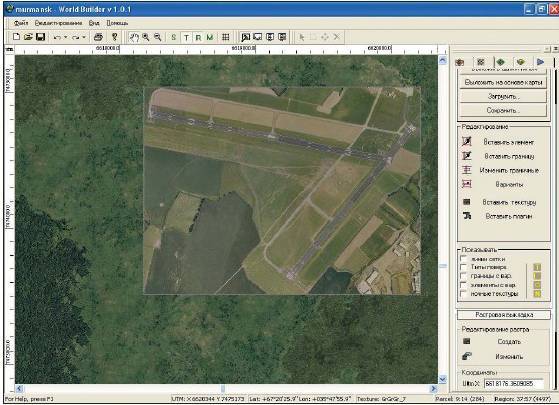The image size is (559, 405).
Task: Click the vertical scrollbar down arrow
Action: pyautogui.click(x=442, y=379)
